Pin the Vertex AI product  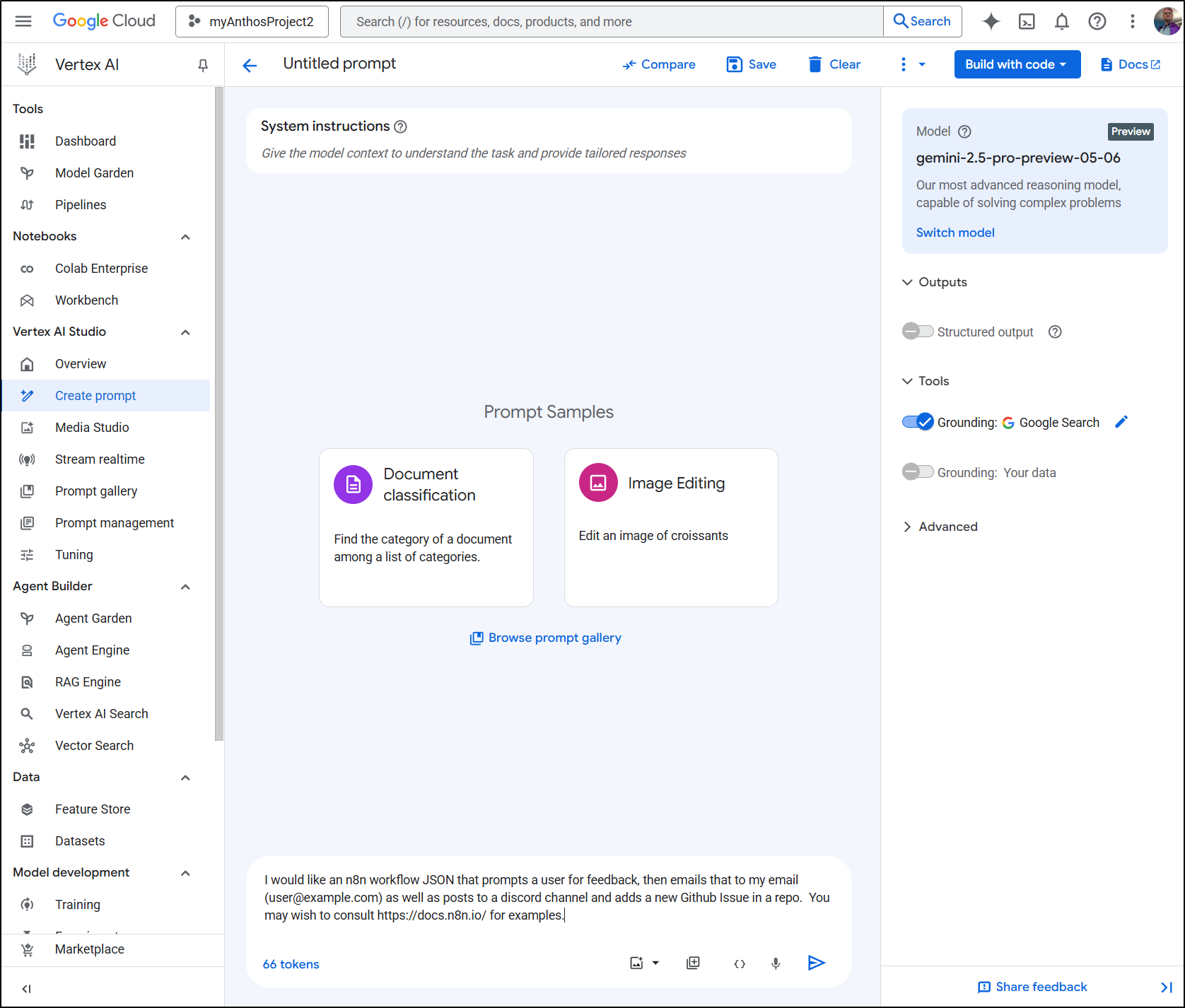pos(203,65)
